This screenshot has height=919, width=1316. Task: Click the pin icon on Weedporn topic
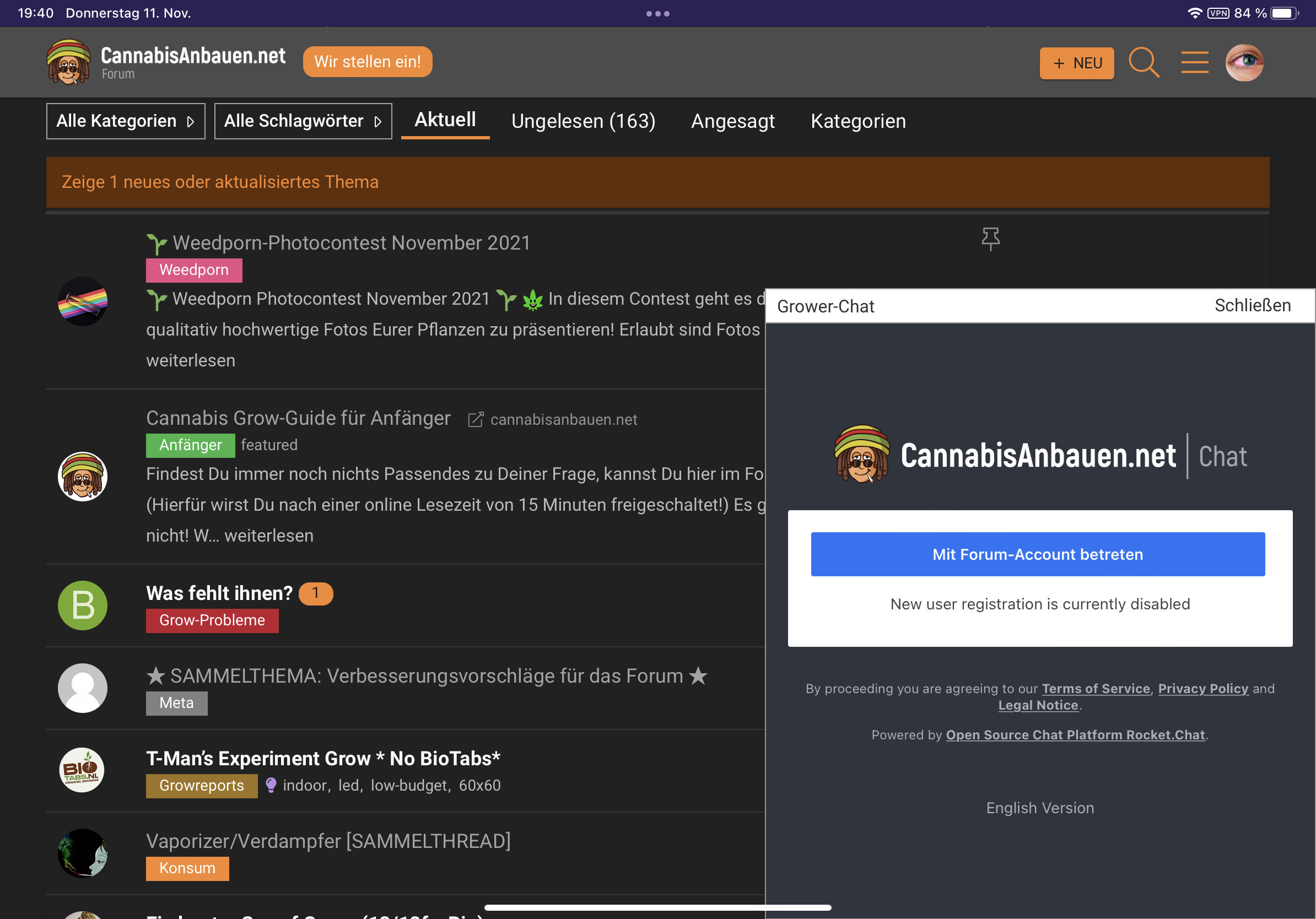click(x=990, y=239)
